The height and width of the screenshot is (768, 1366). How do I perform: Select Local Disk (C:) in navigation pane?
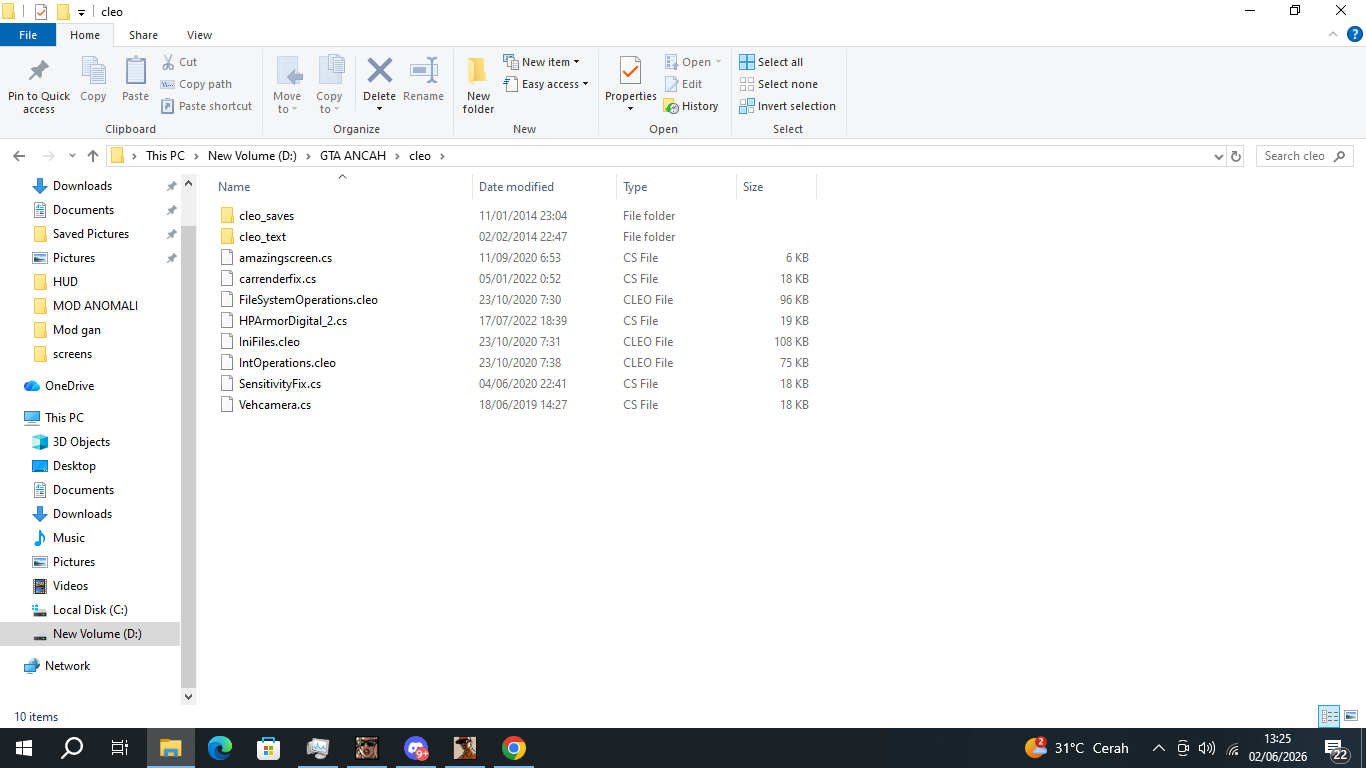point(90,610)
